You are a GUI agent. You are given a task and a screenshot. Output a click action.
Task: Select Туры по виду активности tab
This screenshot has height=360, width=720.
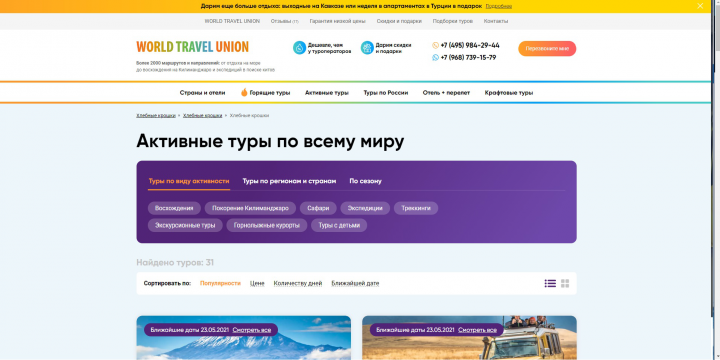tap(189, 181)
